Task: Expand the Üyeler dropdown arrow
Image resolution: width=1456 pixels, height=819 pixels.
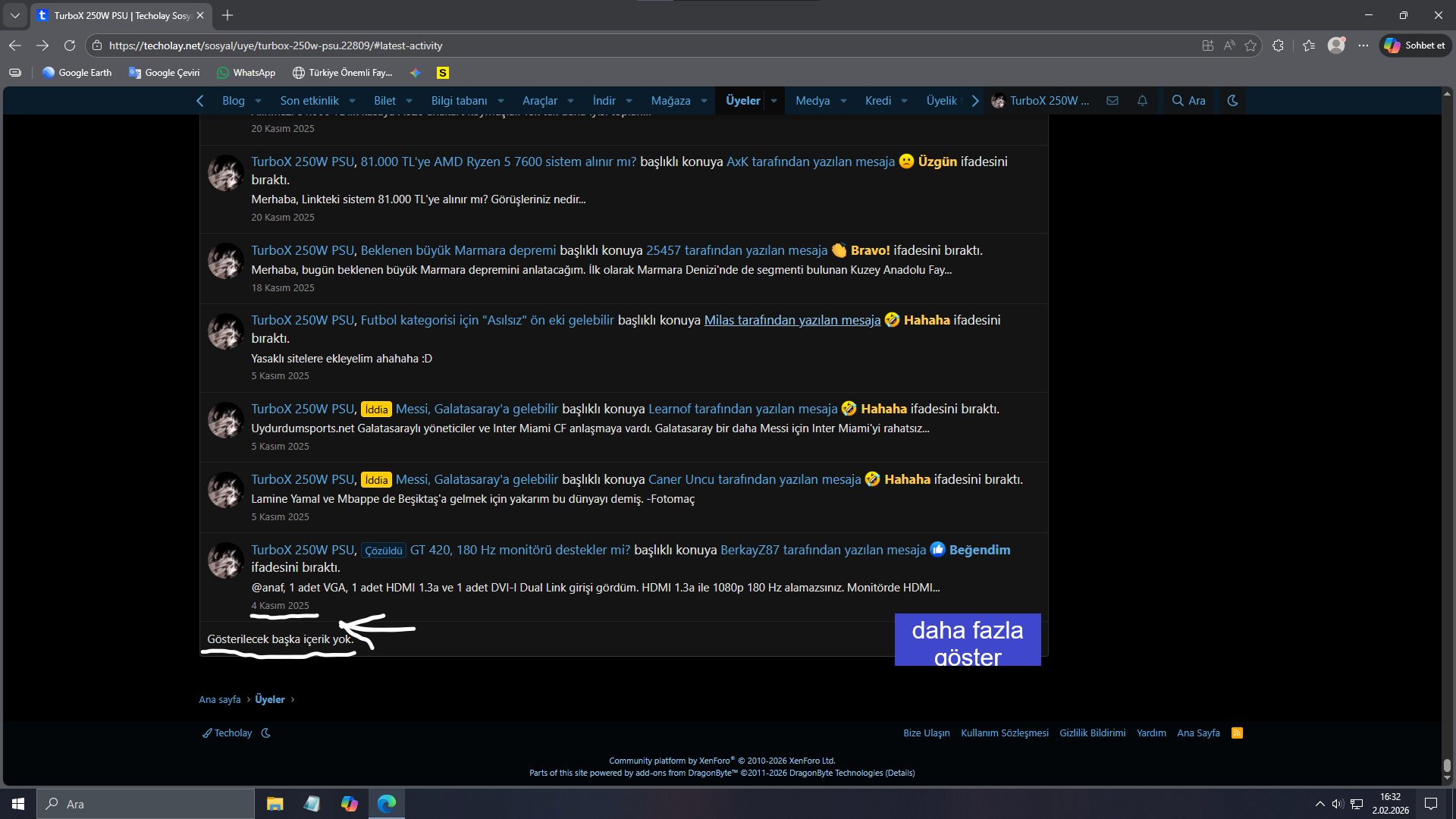Action: pos(773,101)
